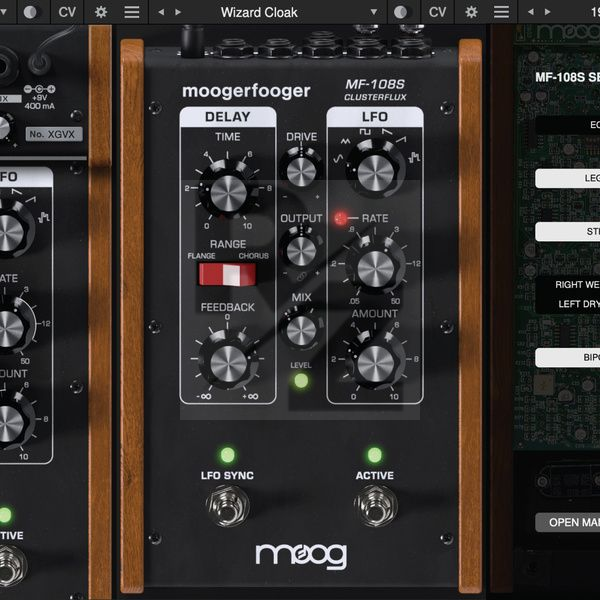Click the Delay TIME knob
The height and width of the screenshot is (600, 600).
[228, 193]
